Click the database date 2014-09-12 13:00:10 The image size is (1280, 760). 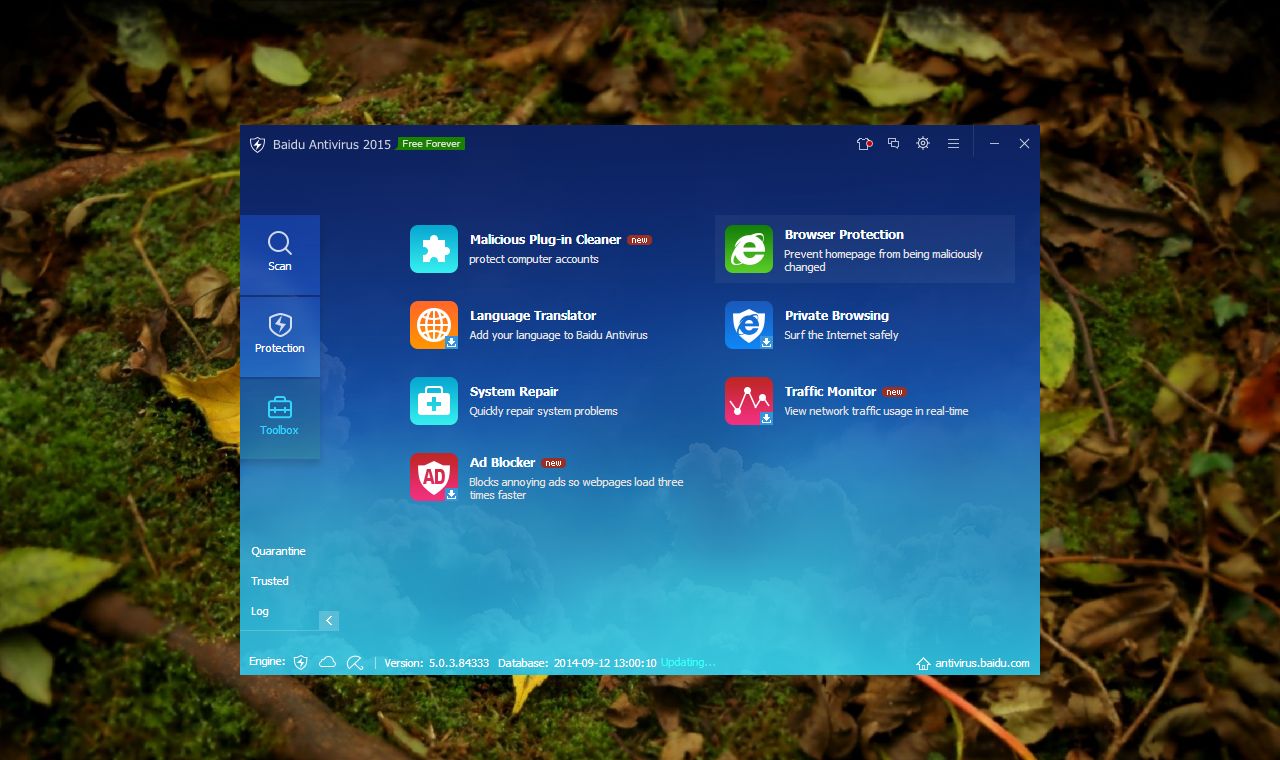(605, 663)
